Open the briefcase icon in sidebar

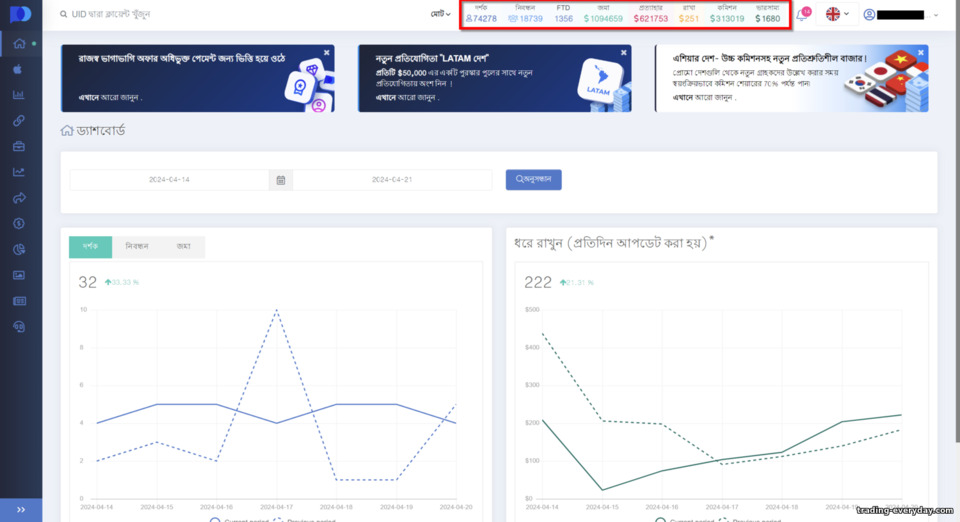coord(19,146)
